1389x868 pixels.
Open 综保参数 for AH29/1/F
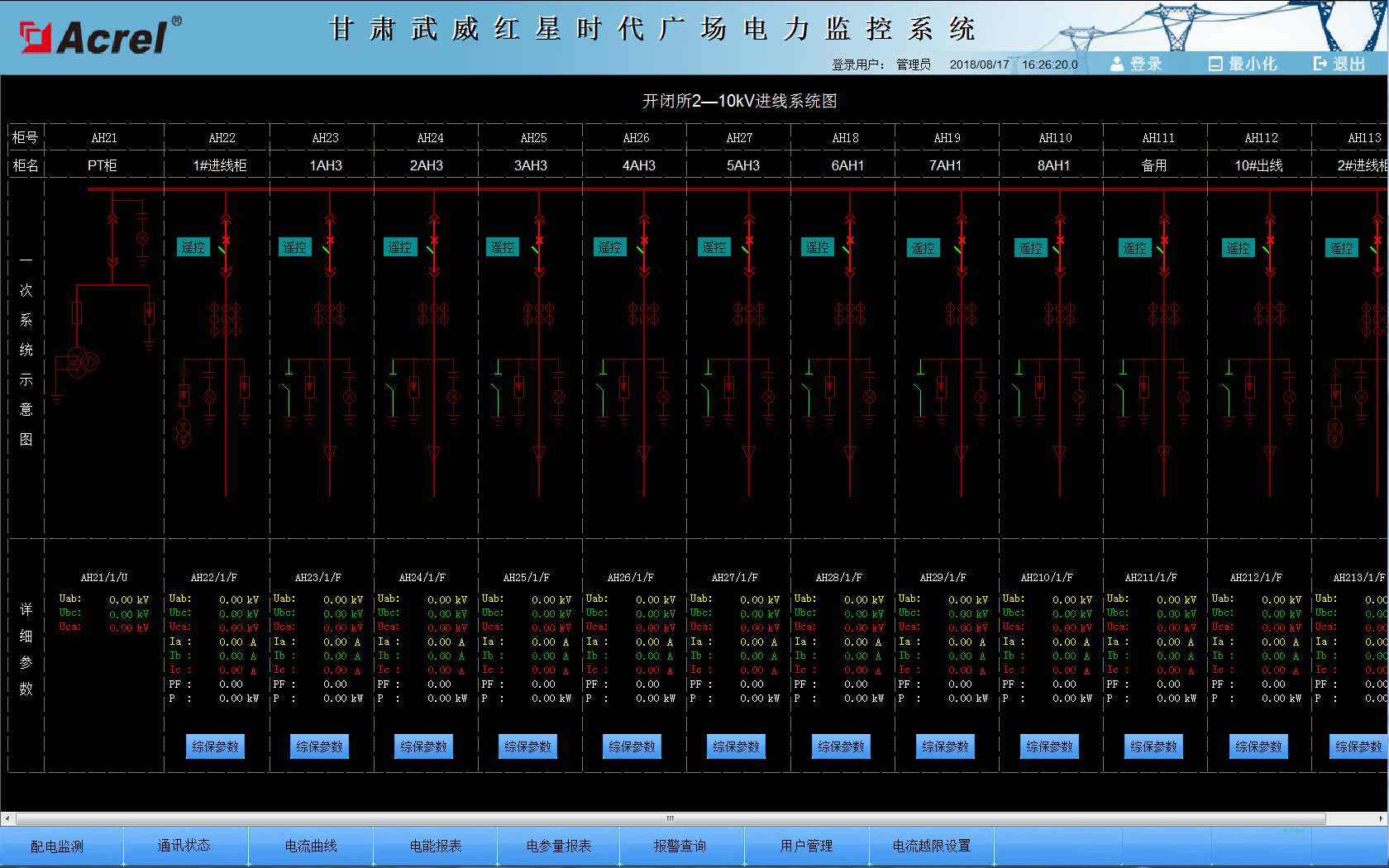946,746
